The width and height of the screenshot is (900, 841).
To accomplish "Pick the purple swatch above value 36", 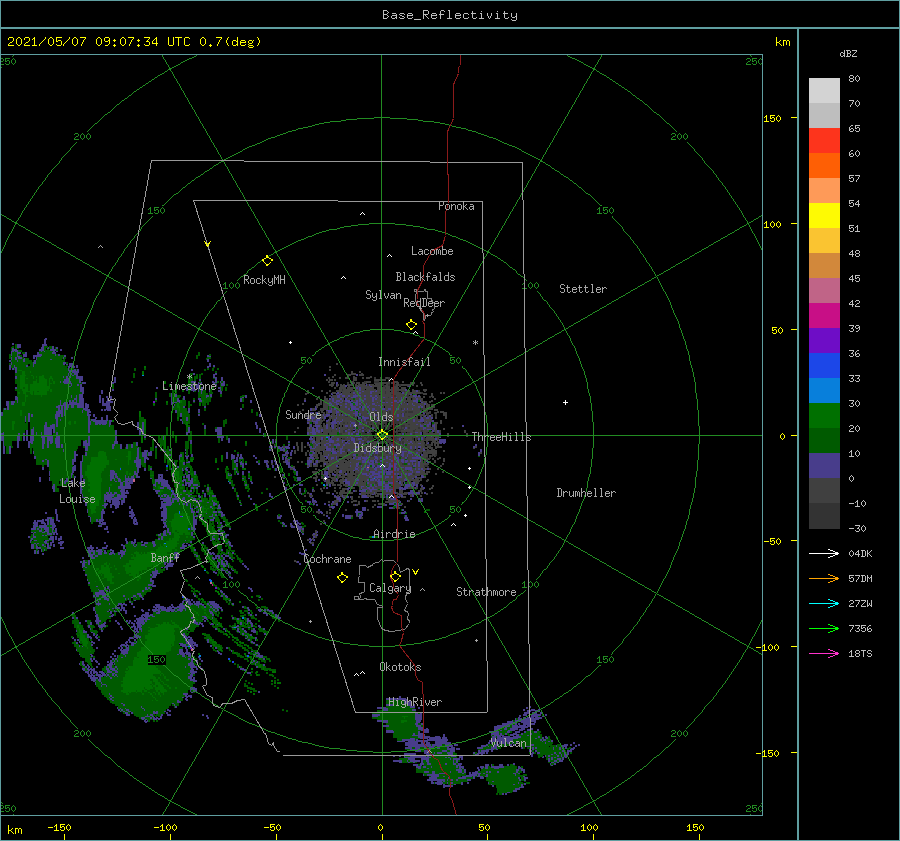I will pyautogui.click(x=824, y=340).
